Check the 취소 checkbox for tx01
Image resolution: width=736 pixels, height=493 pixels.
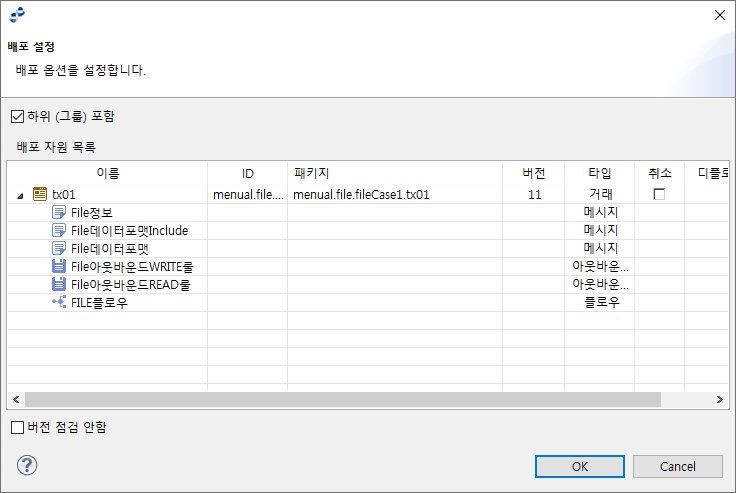point(659,194)
